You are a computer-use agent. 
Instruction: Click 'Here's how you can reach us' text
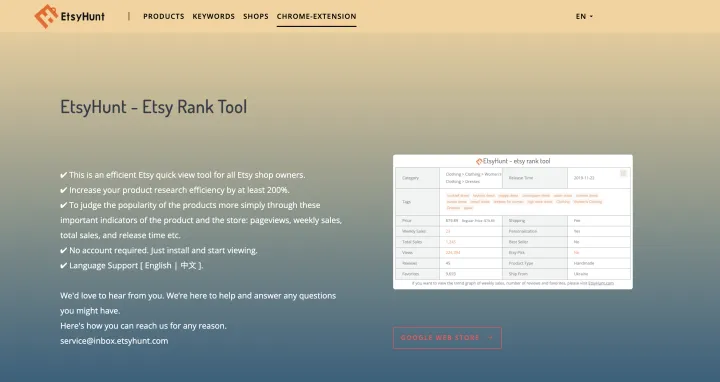click(143, 326)
